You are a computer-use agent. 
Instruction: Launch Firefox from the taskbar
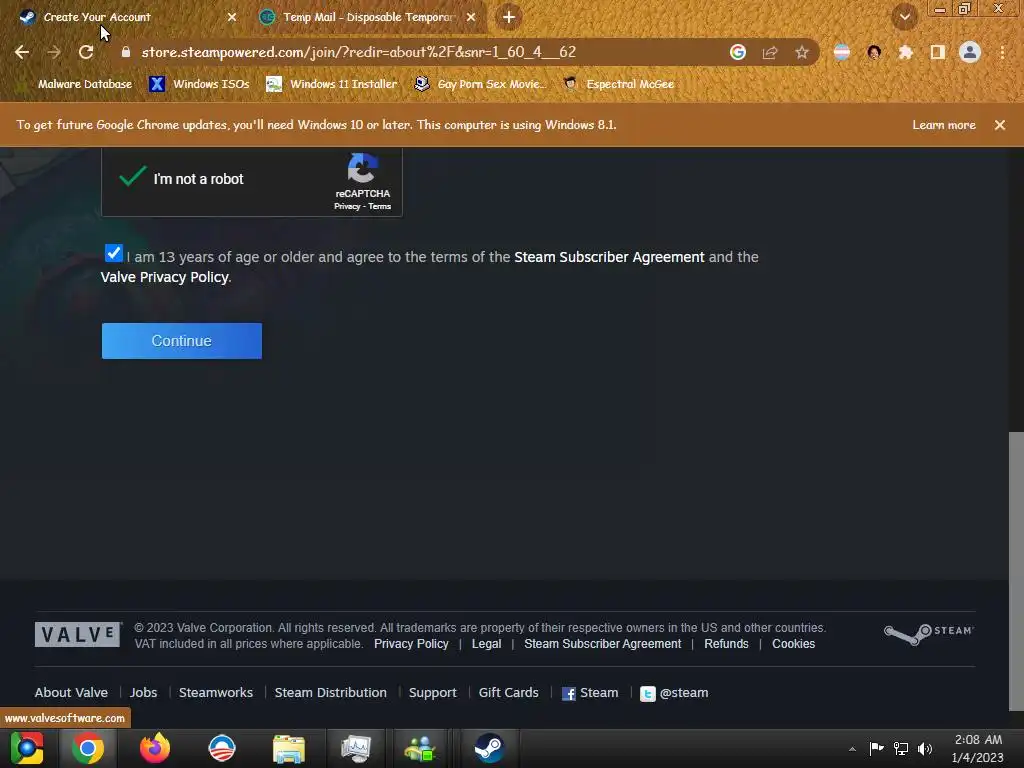coord(155,748)
